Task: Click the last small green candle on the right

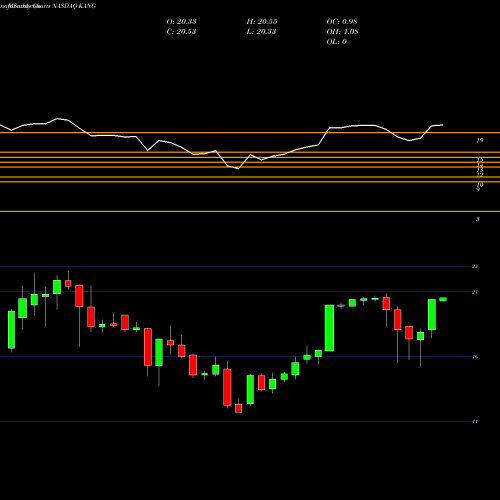Action: point(443,299)
